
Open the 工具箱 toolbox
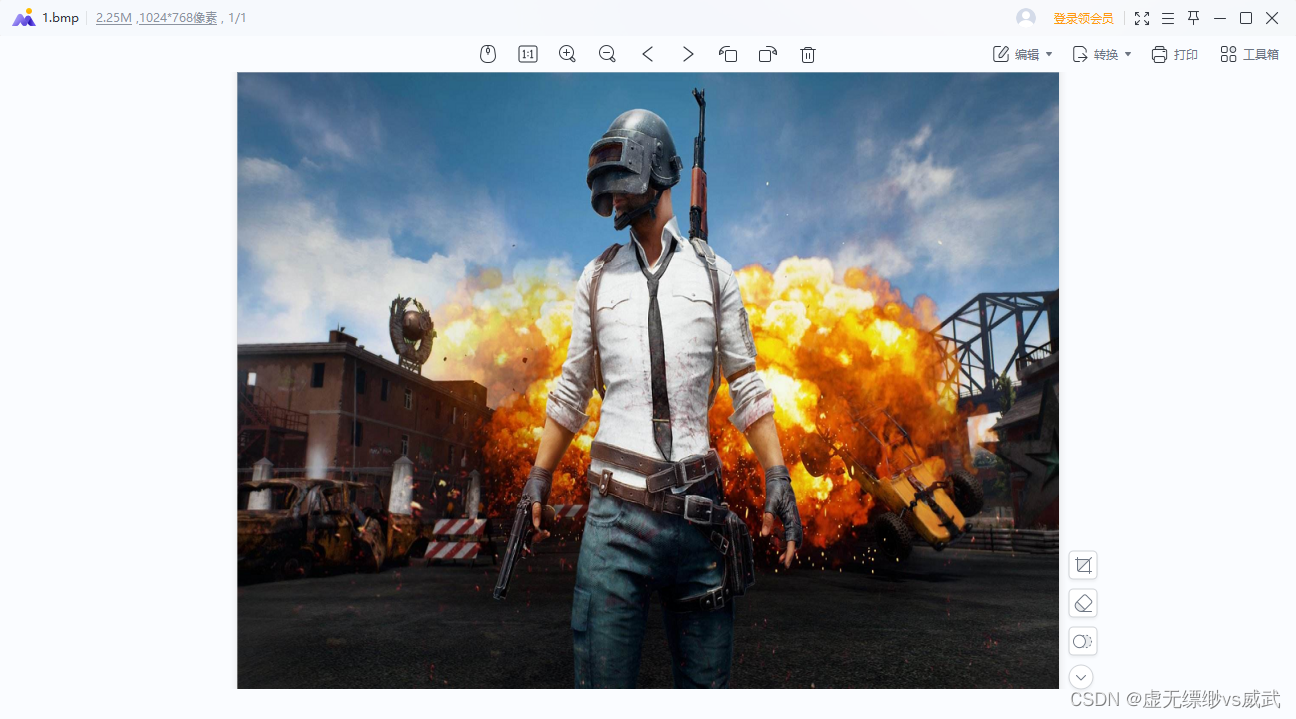point(1249,54)
